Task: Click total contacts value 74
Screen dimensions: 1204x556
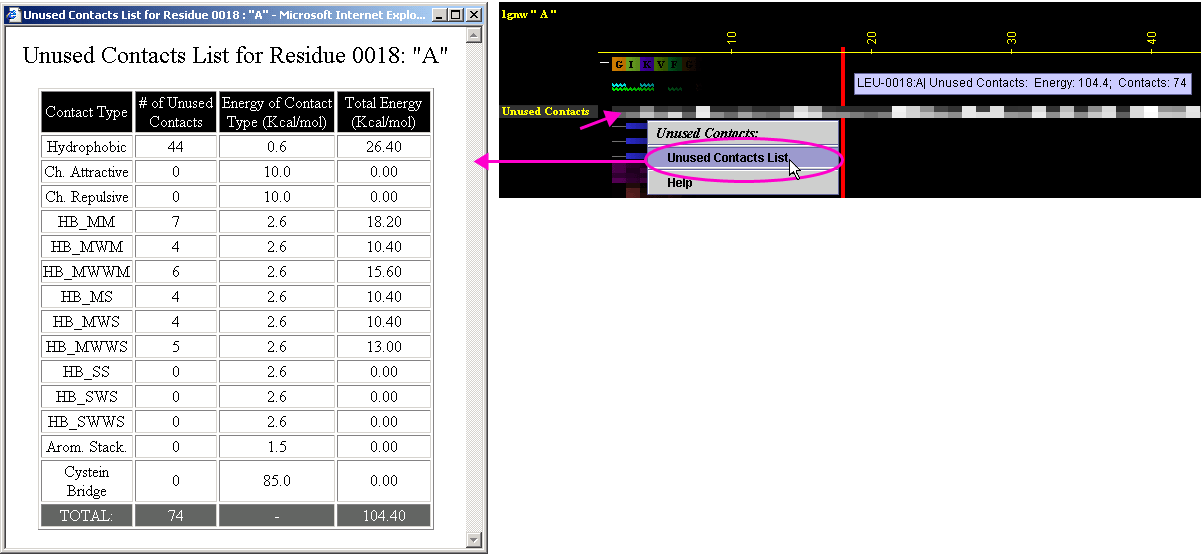Action: point(175,516)
